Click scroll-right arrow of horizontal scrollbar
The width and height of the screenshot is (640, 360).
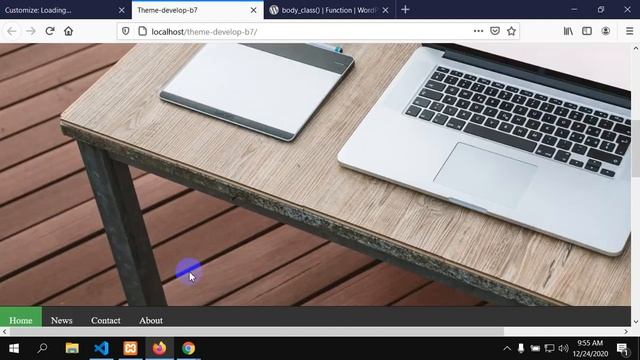point(626,332)
